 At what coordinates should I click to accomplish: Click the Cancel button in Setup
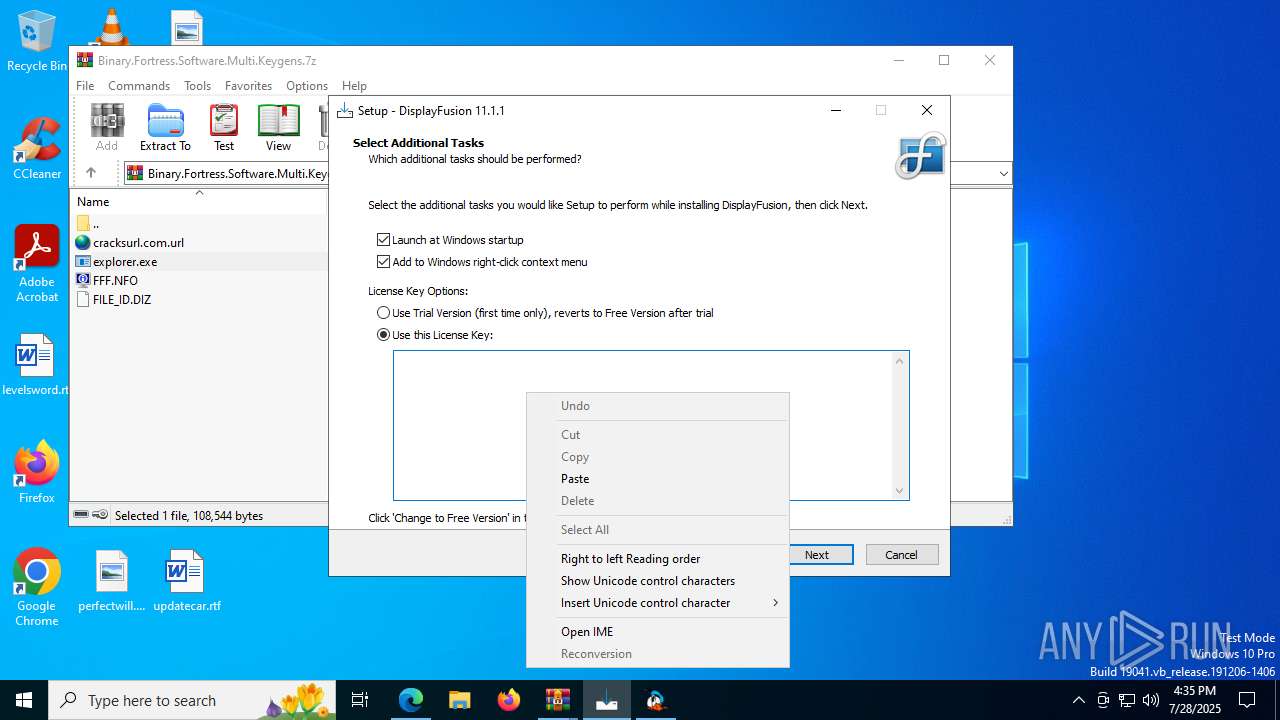pos(901,555)
